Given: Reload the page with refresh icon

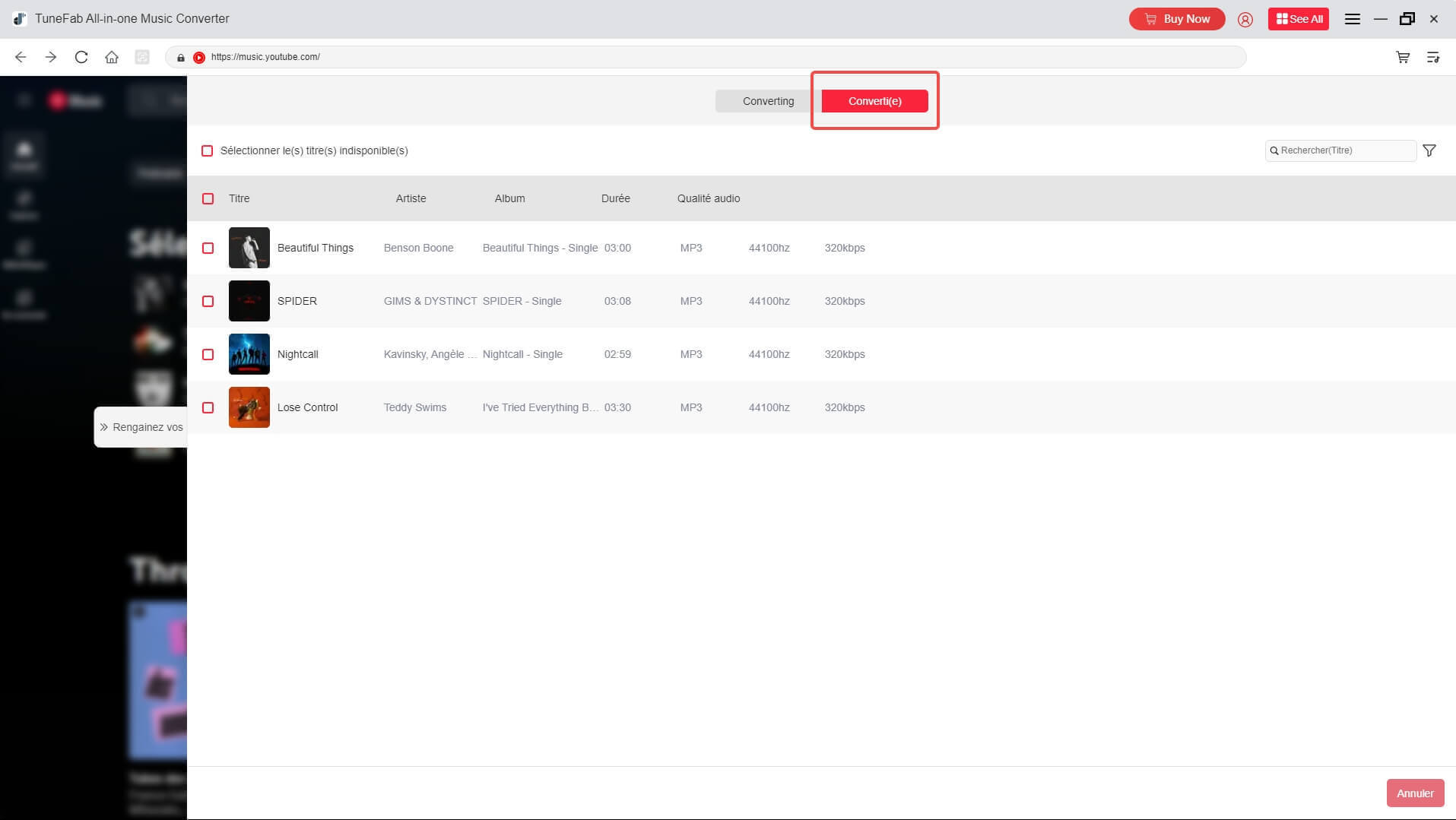Looking at the screenshot, I should click(x=81, y=57).
